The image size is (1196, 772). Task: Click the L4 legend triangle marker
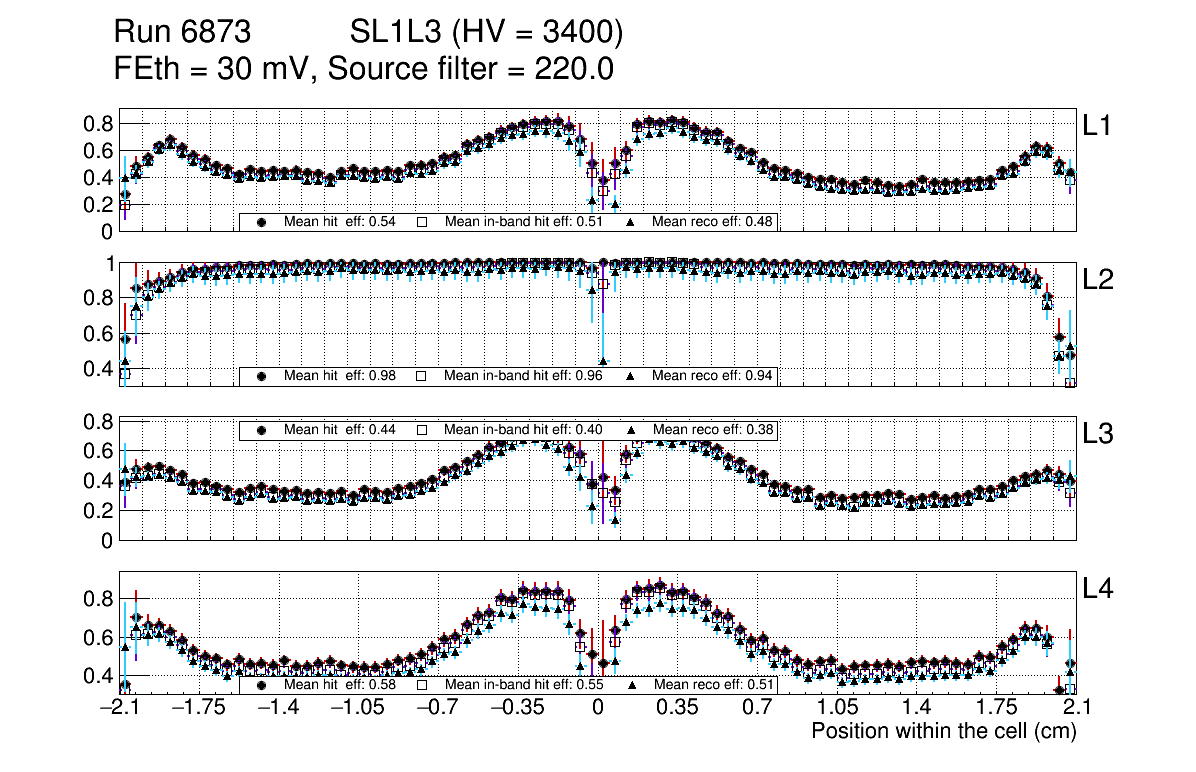632,686
